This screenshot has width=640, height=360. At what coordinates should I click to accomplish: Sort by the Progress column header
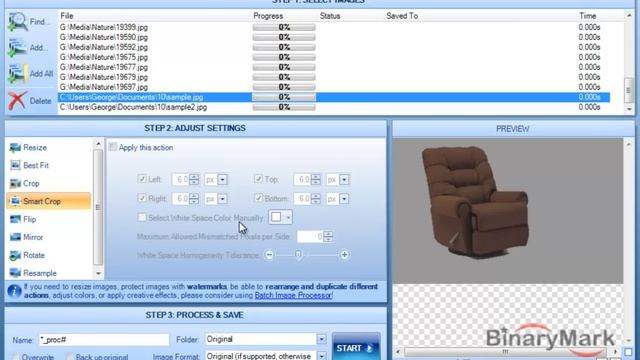268,16
